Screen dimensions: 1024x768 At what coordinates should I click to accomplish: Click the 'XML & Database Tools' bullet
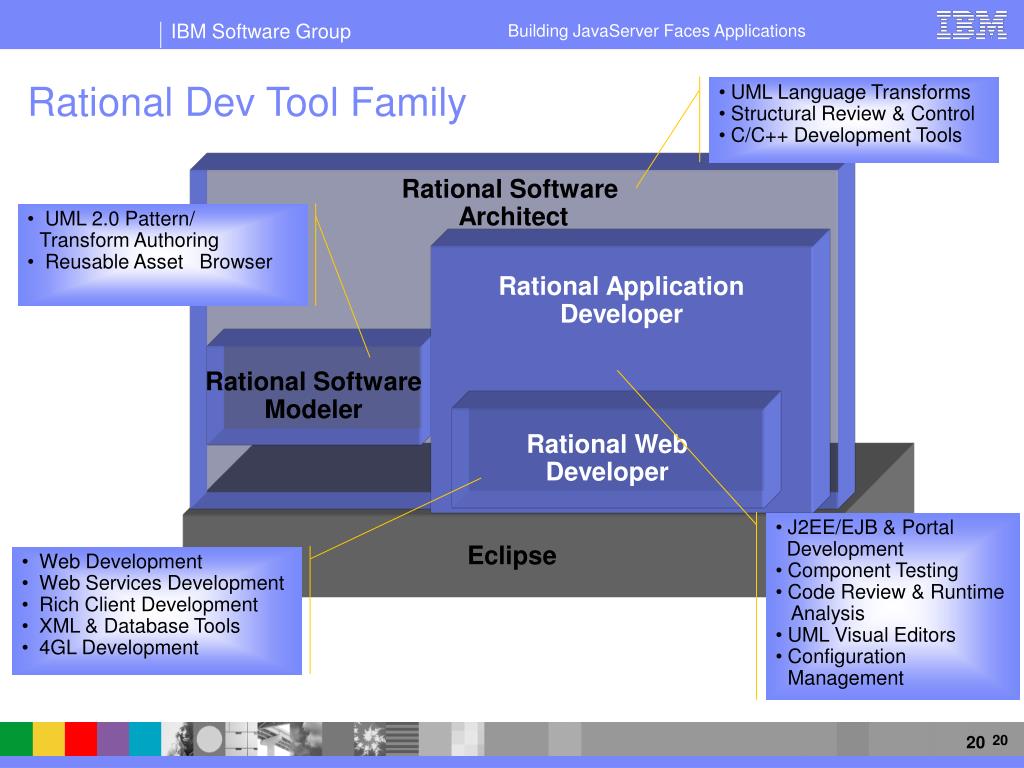(x=131, y=626)
